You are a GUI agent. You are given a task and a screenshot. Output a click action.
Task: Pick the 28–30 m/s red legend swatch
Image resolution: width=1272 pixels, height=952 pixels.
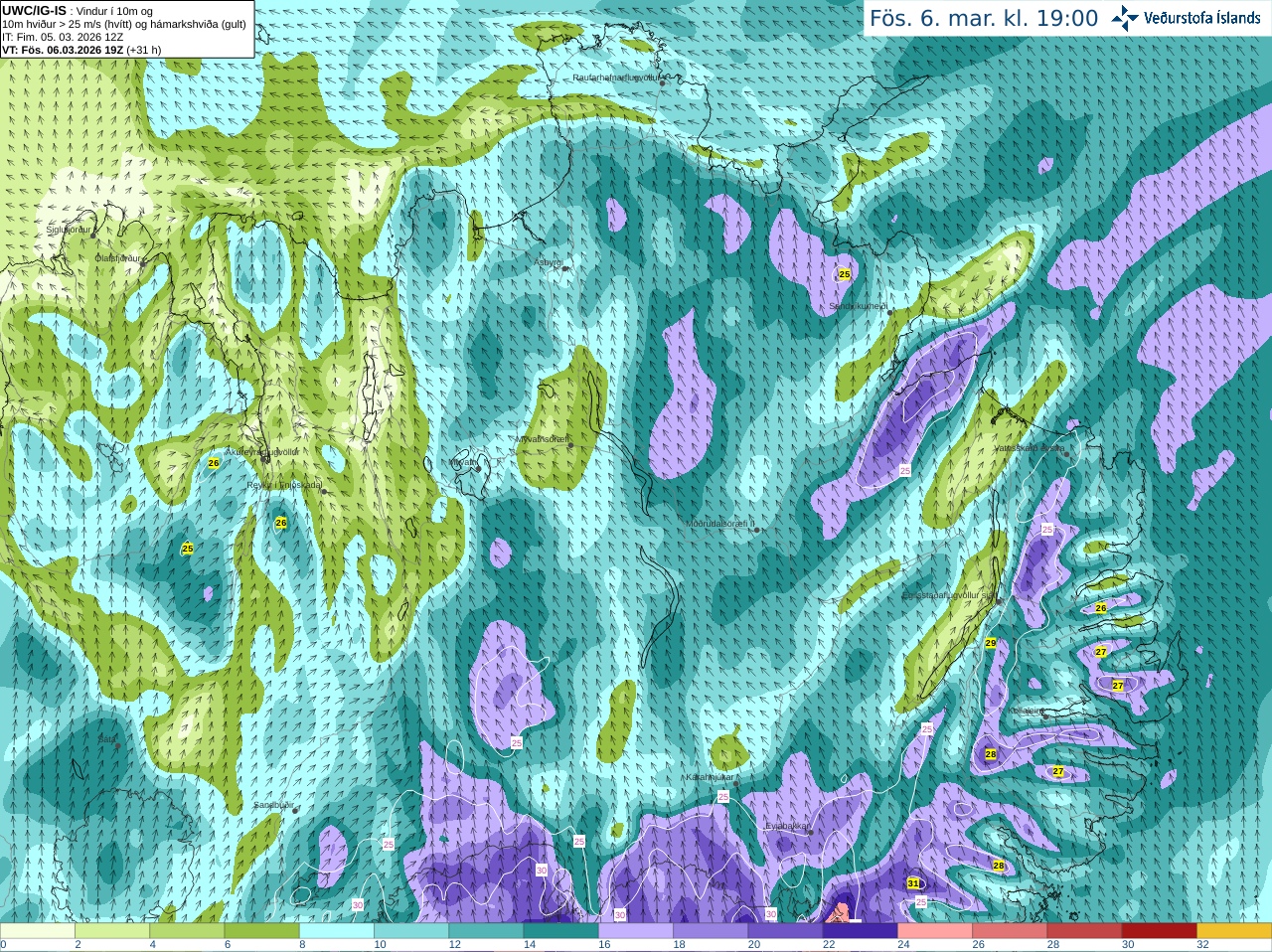1084,931
